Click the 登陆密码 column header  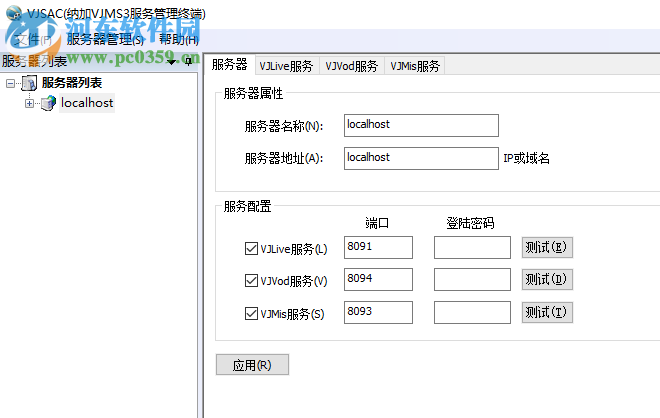[x=470, y=223]
